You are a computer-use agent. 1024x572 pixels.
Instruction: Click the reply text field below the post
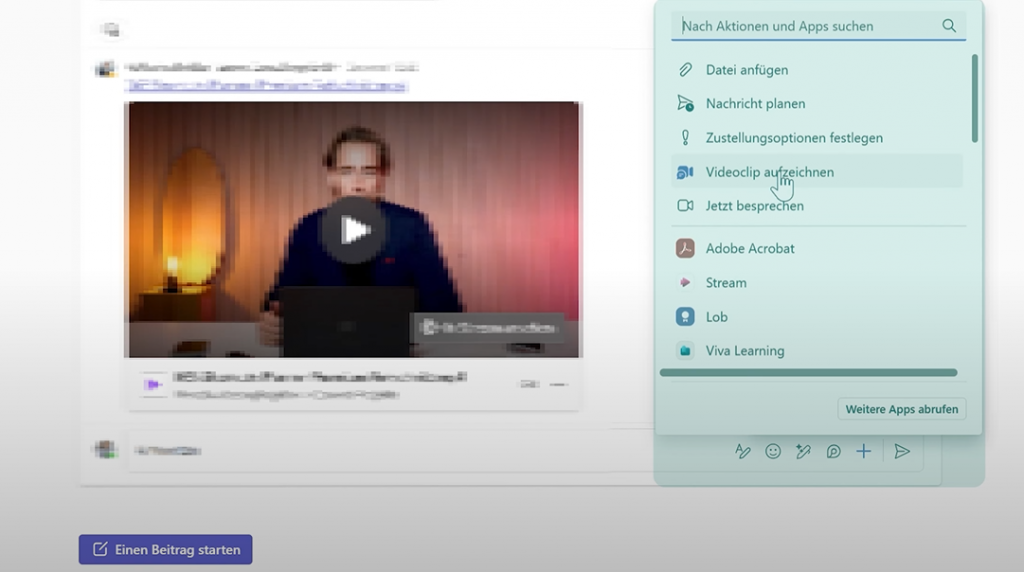pos(431,451)
